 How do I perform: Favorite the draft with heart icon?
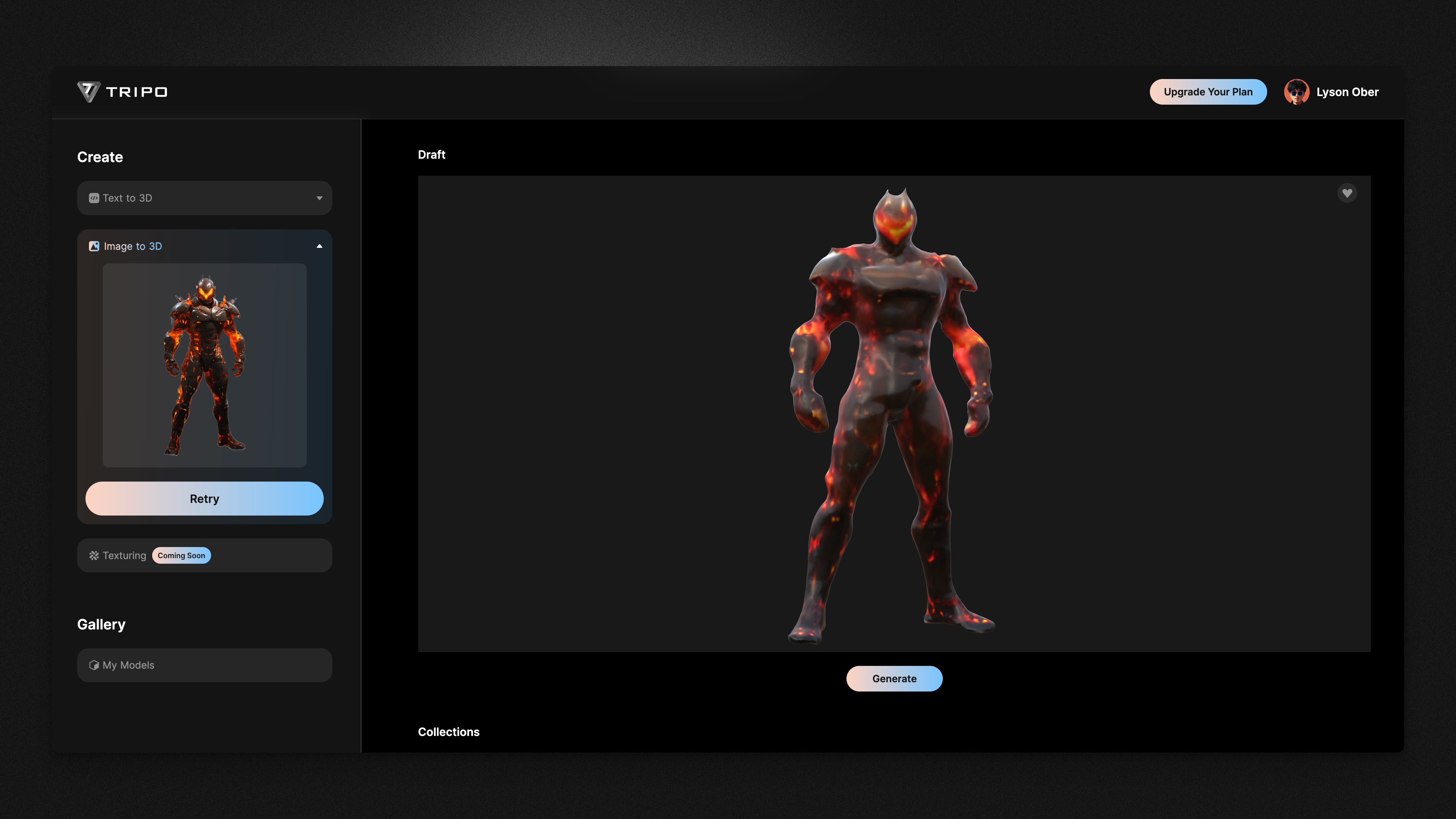1347,193
